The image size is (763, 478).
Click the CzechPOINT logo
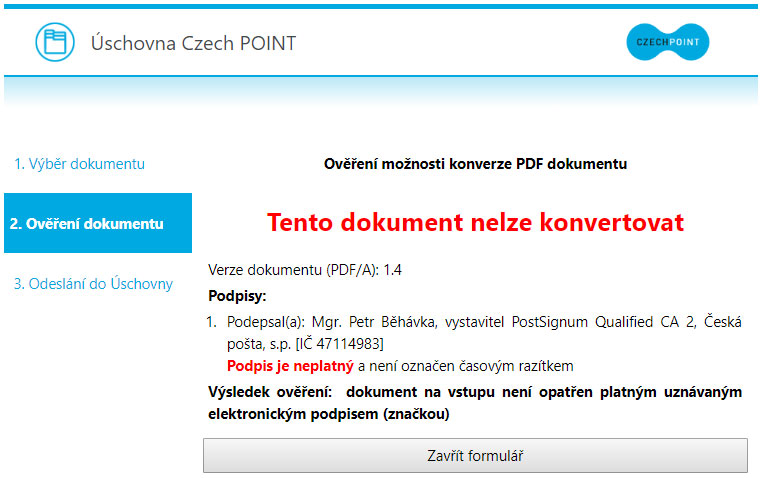pos(668,42)
